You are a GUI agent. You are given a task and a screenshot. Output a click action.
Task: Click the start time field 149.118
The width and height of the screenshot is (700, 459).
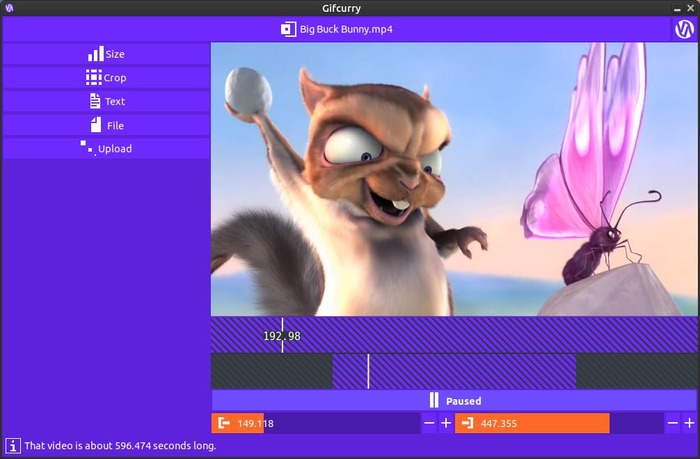[316, 423]
